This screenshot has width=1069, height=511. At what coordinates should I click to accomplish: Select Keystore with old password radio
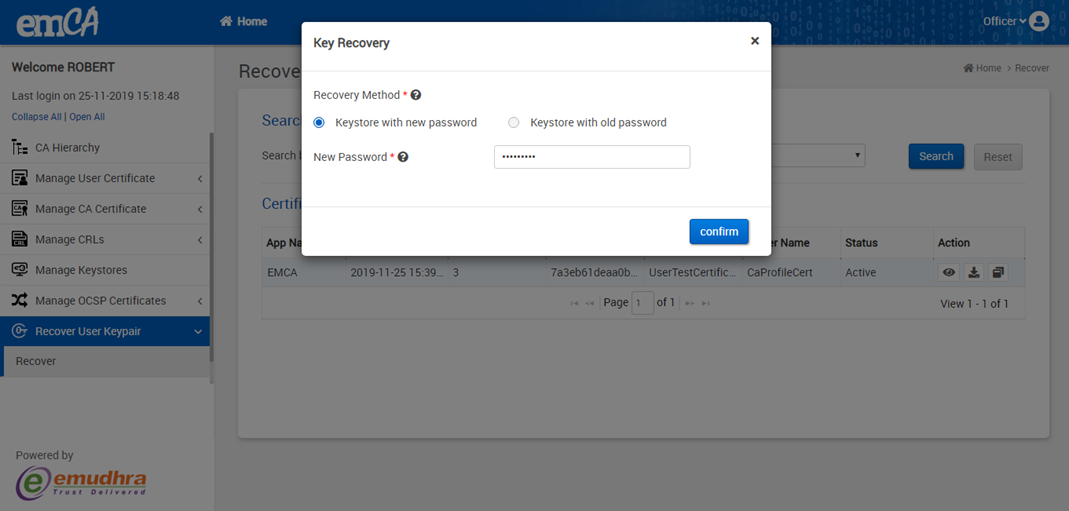[514, 123]
